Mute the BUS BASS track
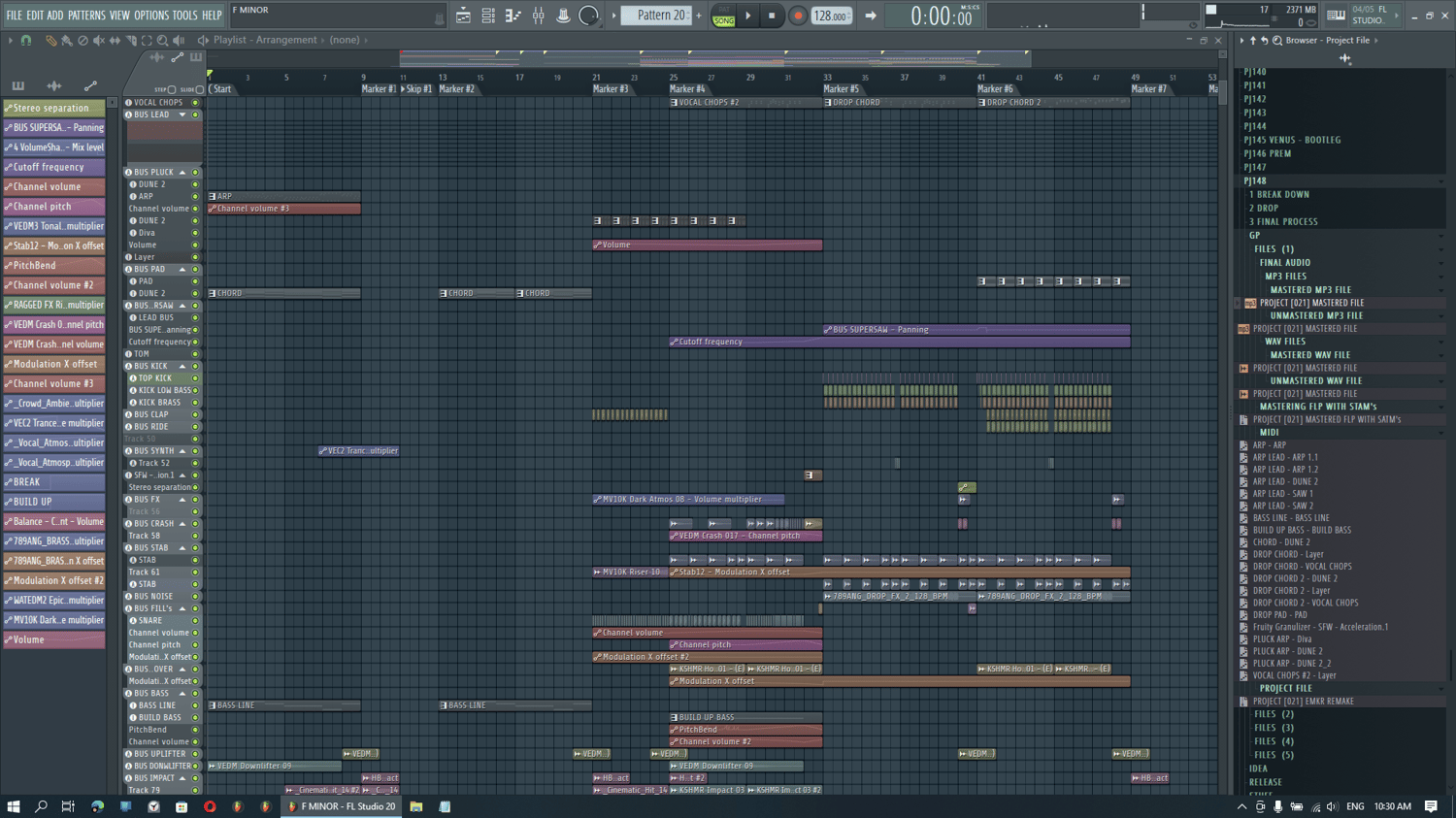1456x818 pixels. click(195, 694)
